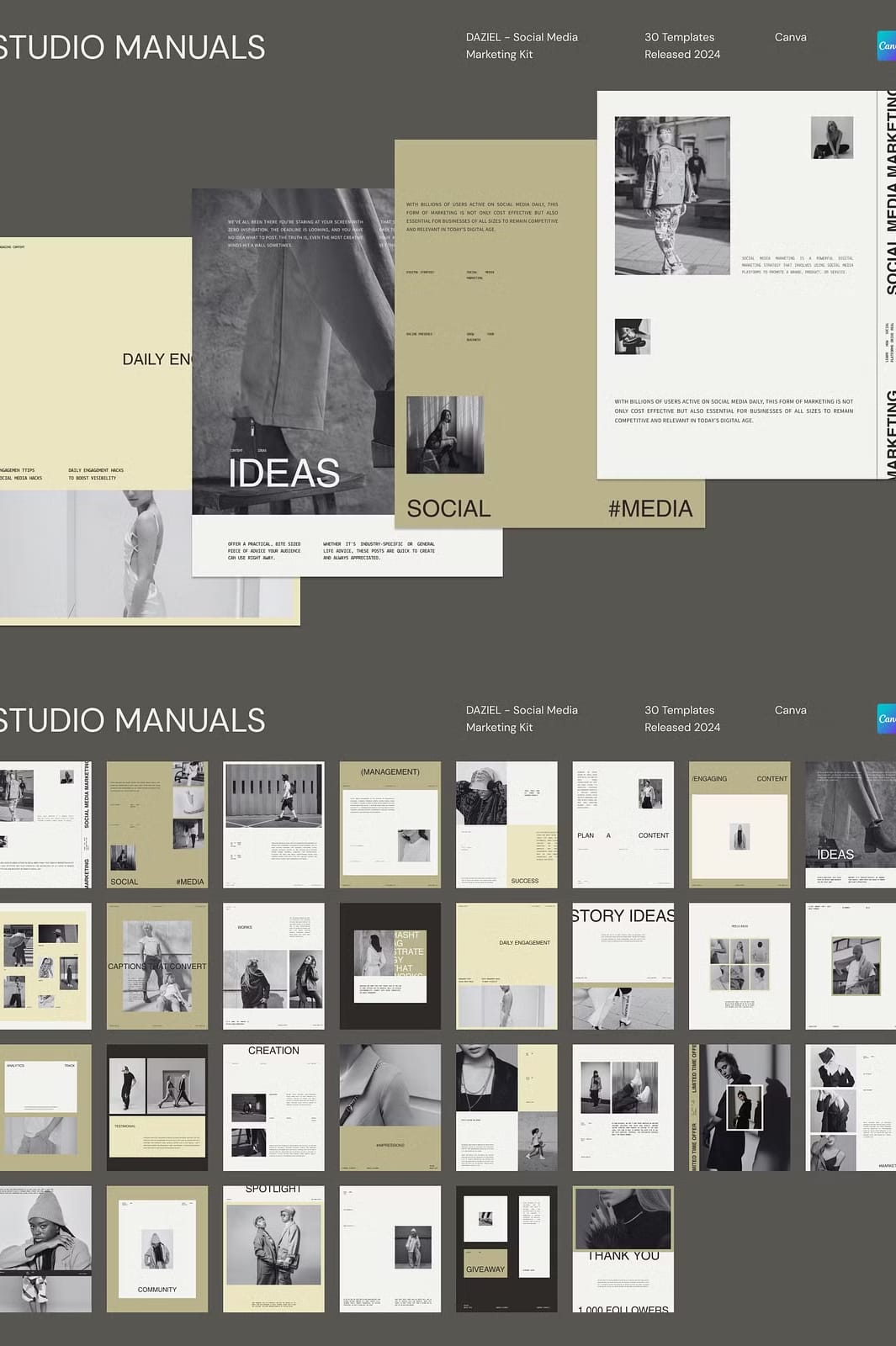This screenshot has height=1346, width=896.
Task: Open the THANK YOU followers thumbnail
Action: [x=623, y=1248]
